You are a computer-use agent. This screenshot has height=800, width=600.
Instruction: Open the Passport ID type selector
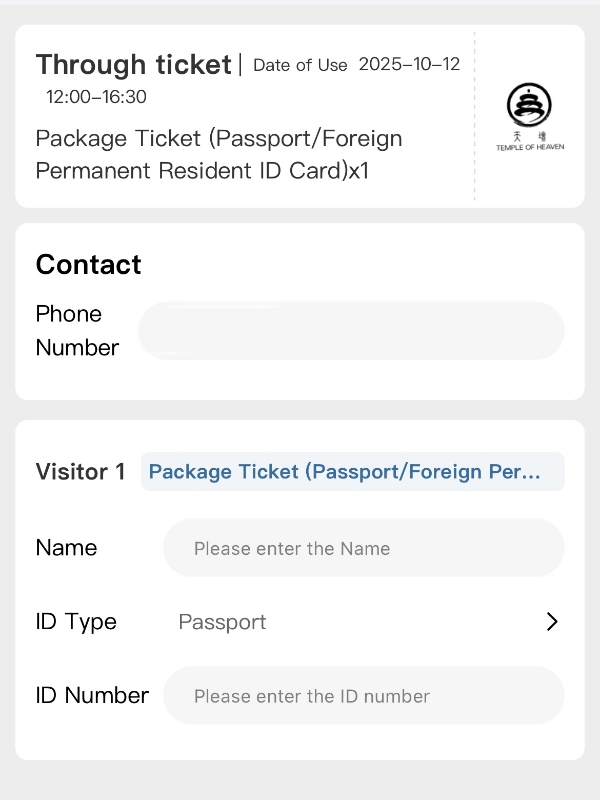coord(222,622)
